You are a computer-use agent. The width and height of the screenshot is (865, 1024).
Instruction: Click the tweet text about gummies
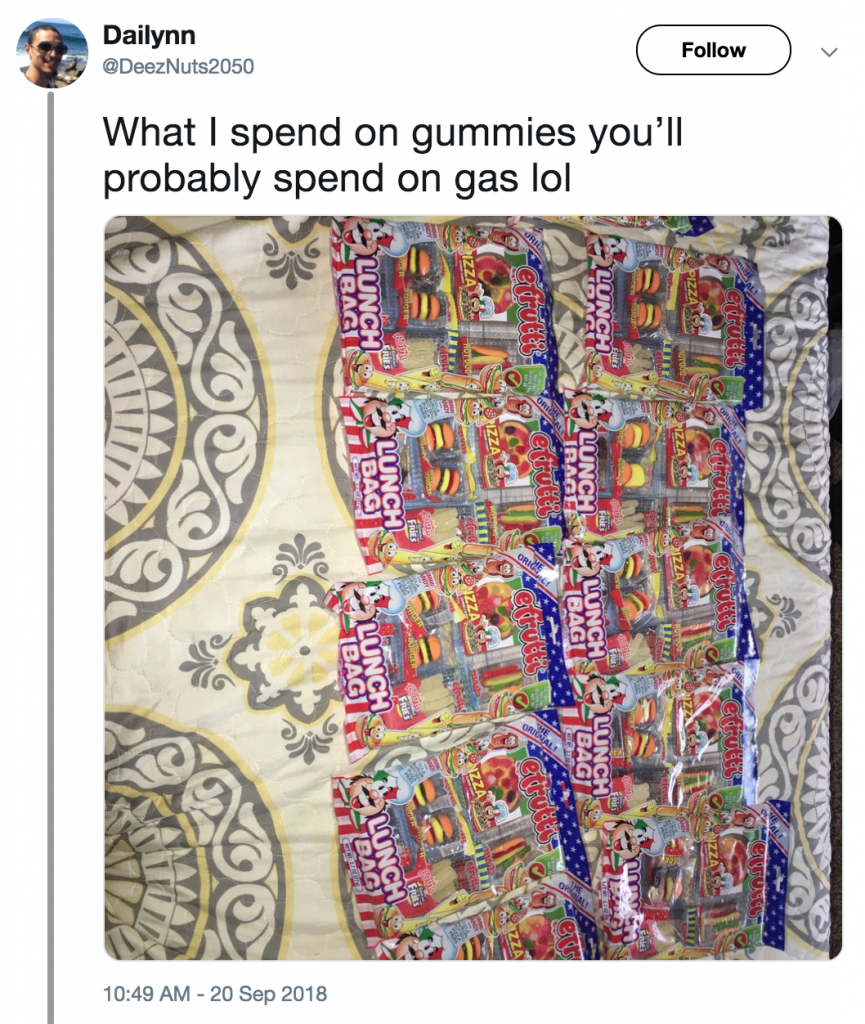[x=392, y=155]
